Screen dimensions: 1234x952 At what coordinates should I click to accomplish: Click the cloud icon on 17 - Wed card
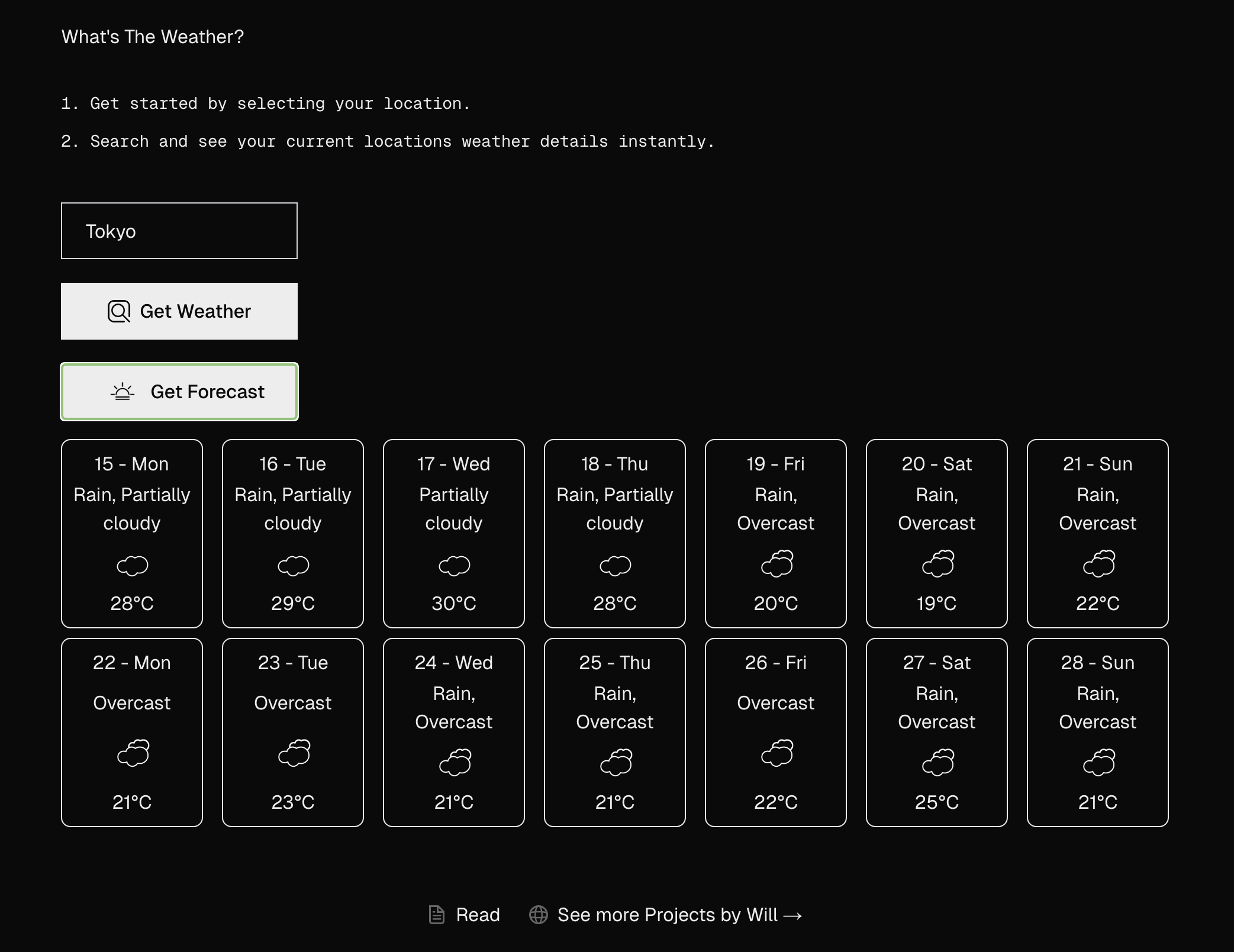[x=454, y=566]
